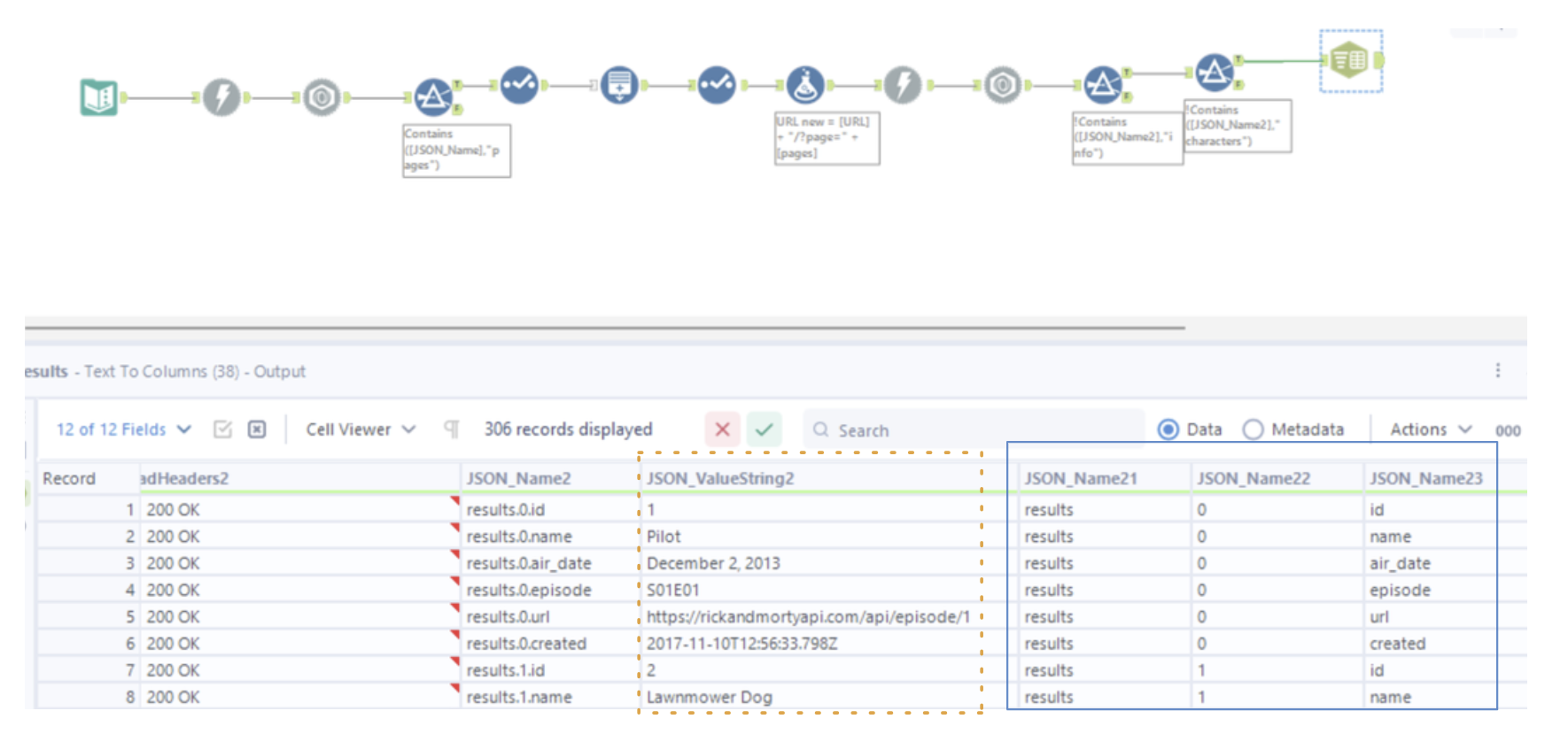Image resolution: width=1568 pixels, height=742 pixels.
Task: Click the "Contains([JSON_Name],"pages")" annotation
Action: 456,151
